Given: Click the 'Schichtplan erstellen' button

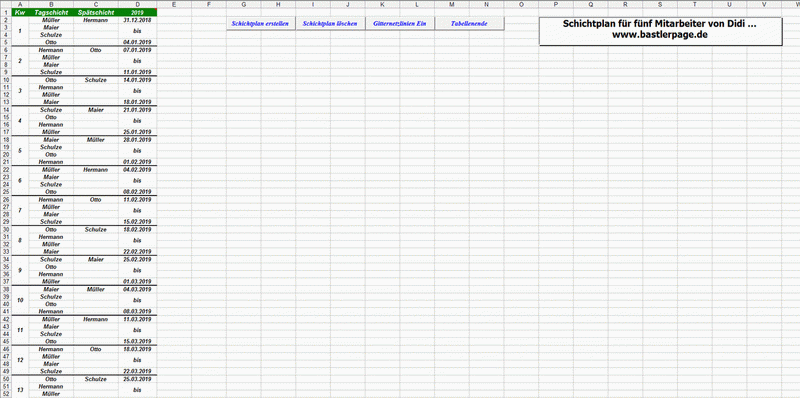Looking at the screenshot, I should [261, 23].
